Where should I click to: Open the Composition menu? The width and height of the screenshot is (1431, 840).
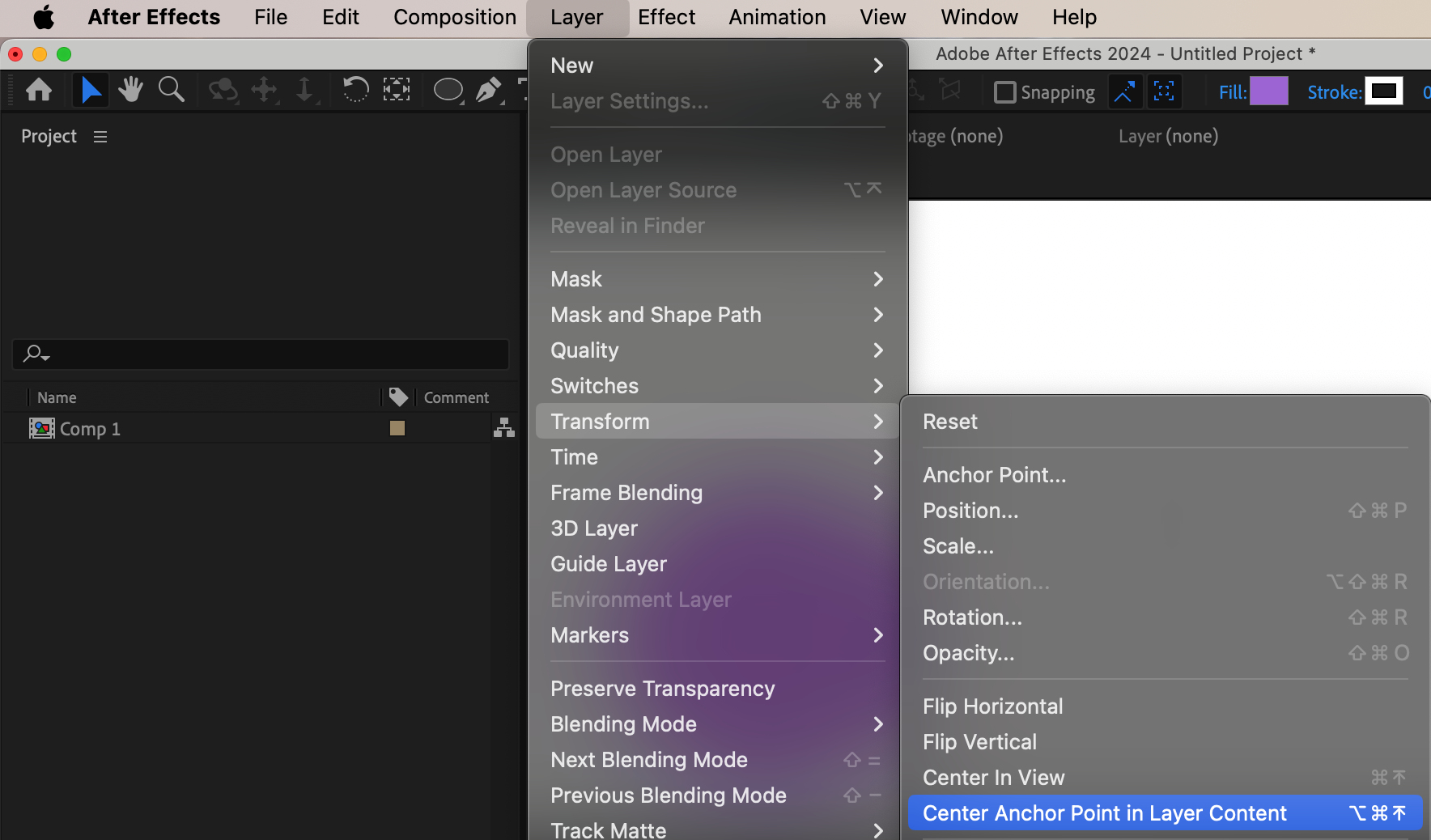coord(455,17)
